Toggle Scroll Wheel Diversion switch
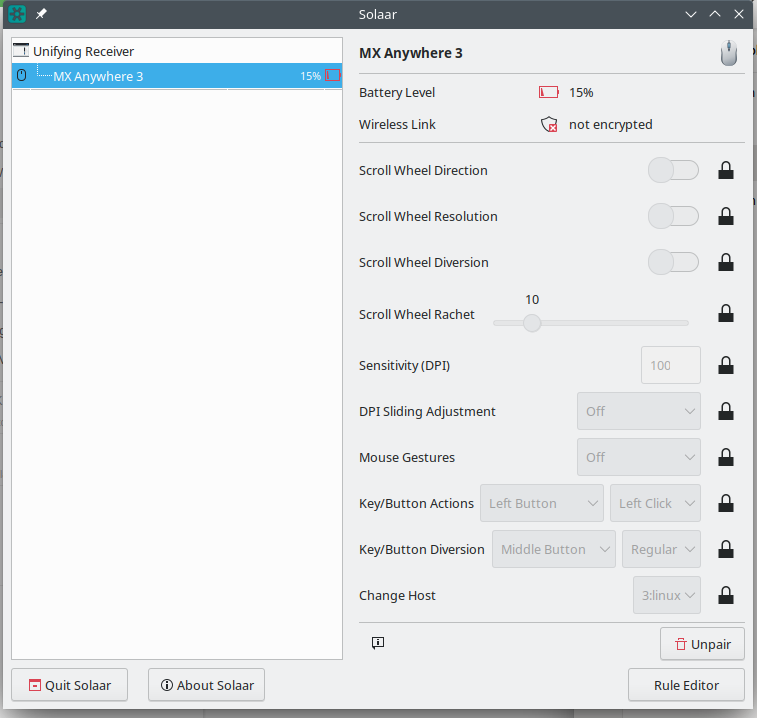 [x=673, y=262]
